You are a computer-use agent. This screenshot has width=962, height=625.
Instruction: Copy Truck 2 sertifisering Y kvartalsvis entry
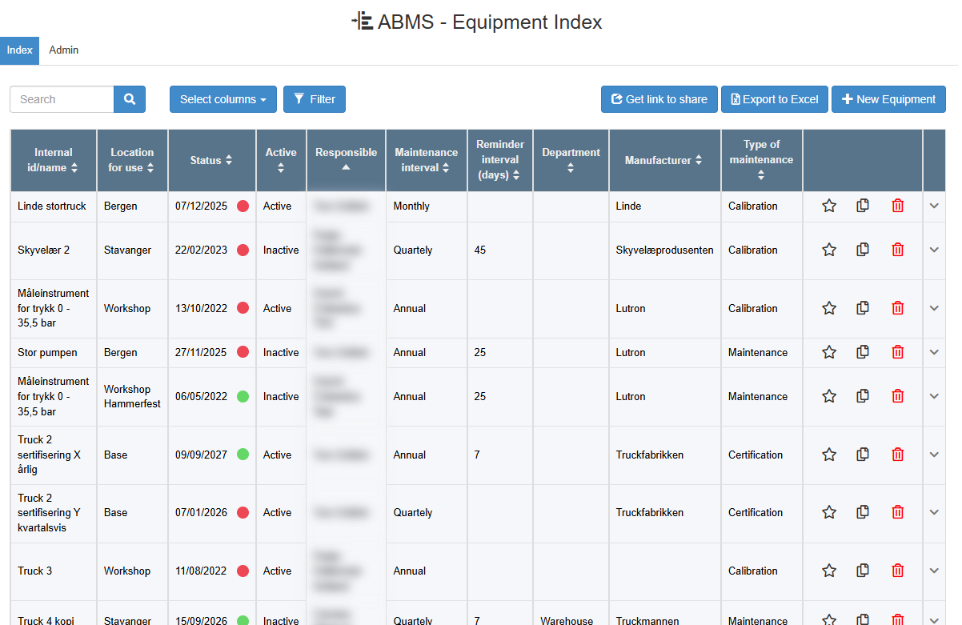click(x=863, y=512)
